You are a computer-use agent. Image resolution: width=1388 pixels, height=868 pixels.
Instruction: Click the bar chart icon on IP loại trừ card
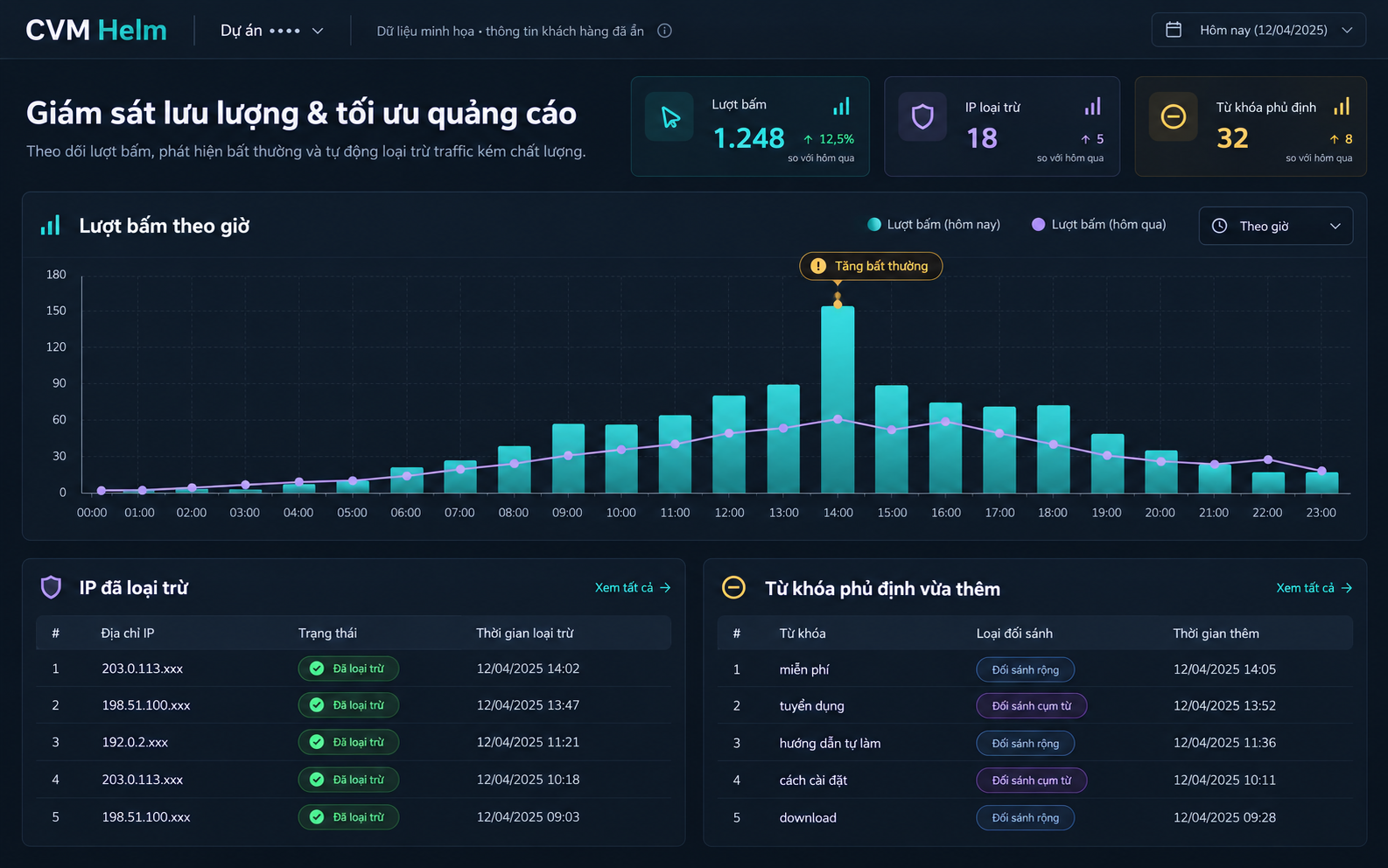click(1092, 107)
